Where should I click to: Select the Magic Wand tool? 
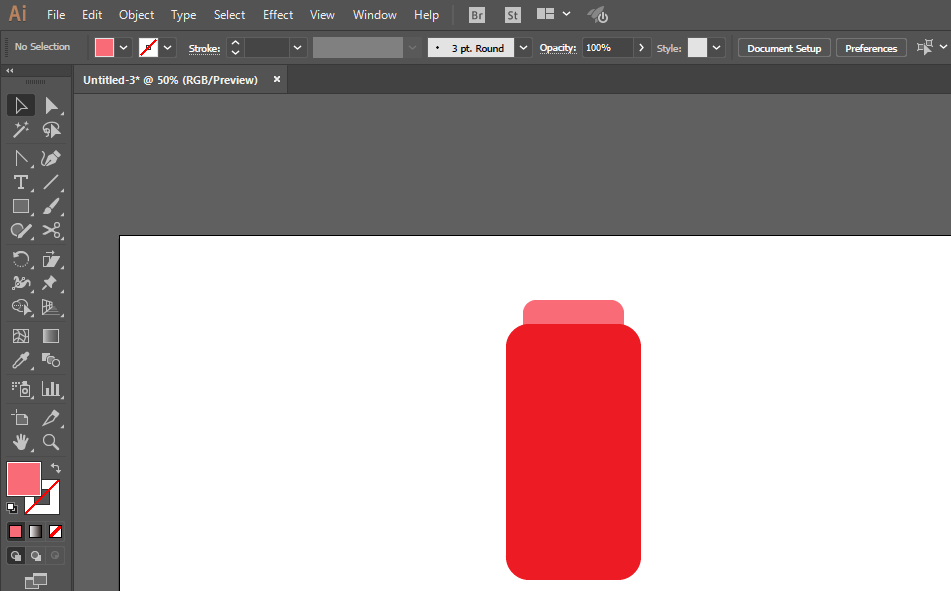pos(20,130)
